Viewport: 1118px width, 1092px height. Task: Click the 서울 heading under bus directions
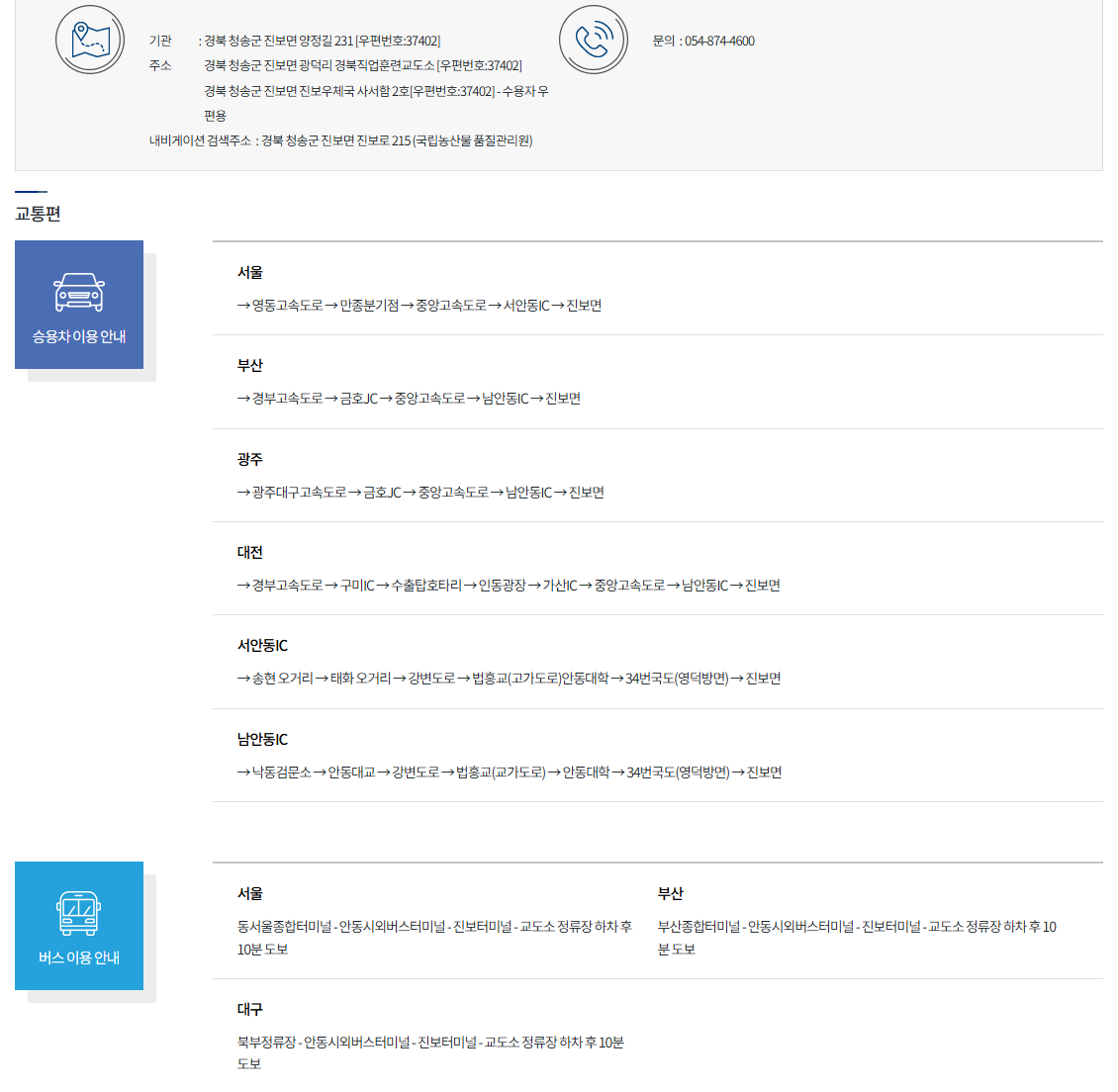[x=250, y=893]
